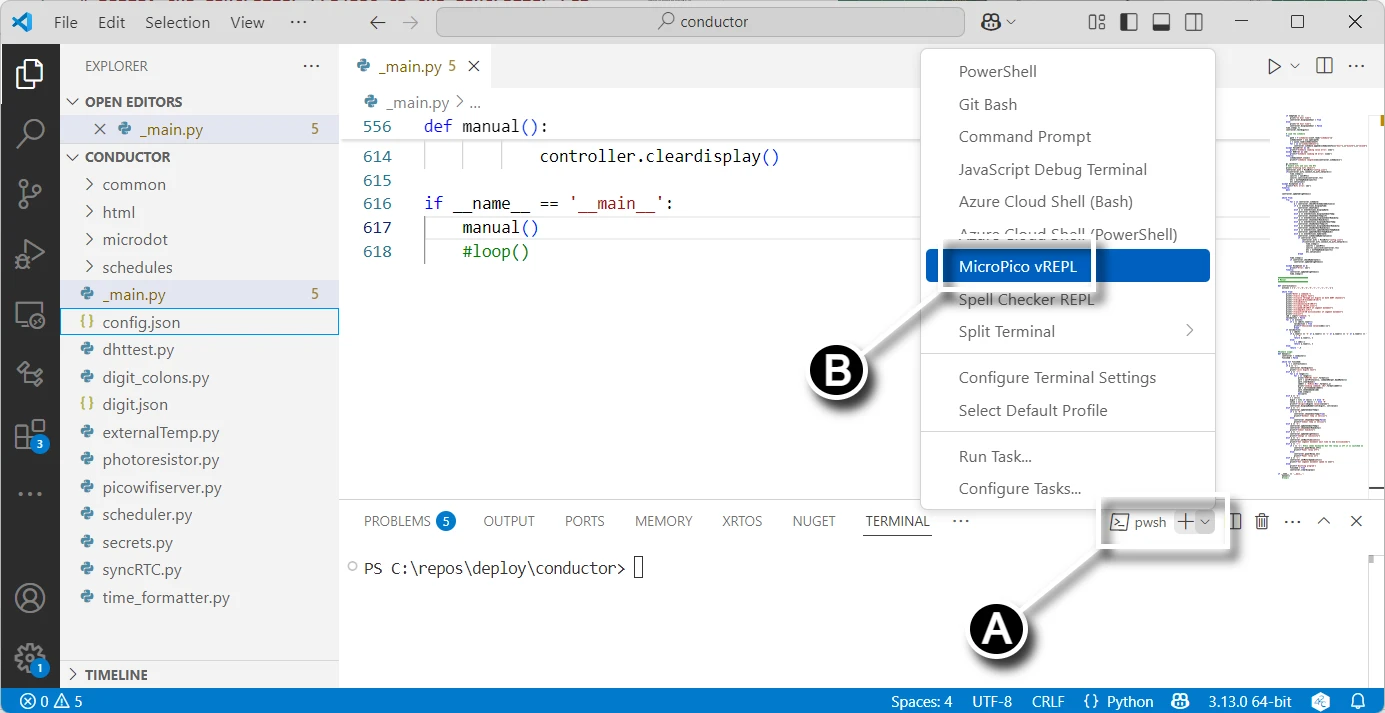
Task: Go forward with the right arrow
Action: pyautogui.click(x=410, y=22)
